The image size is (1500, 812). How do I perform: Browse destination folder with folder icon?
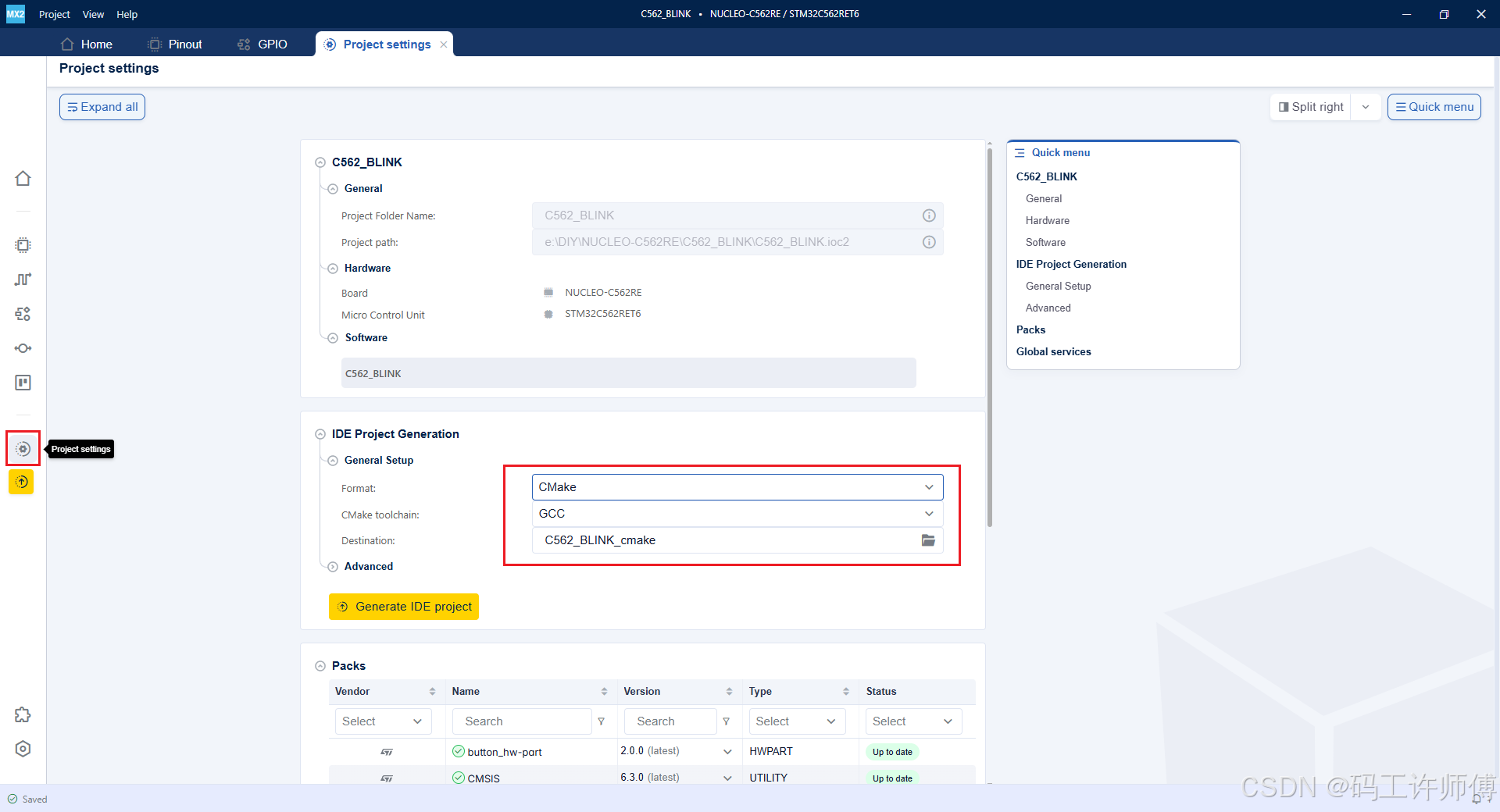click(x=928, y=540)
